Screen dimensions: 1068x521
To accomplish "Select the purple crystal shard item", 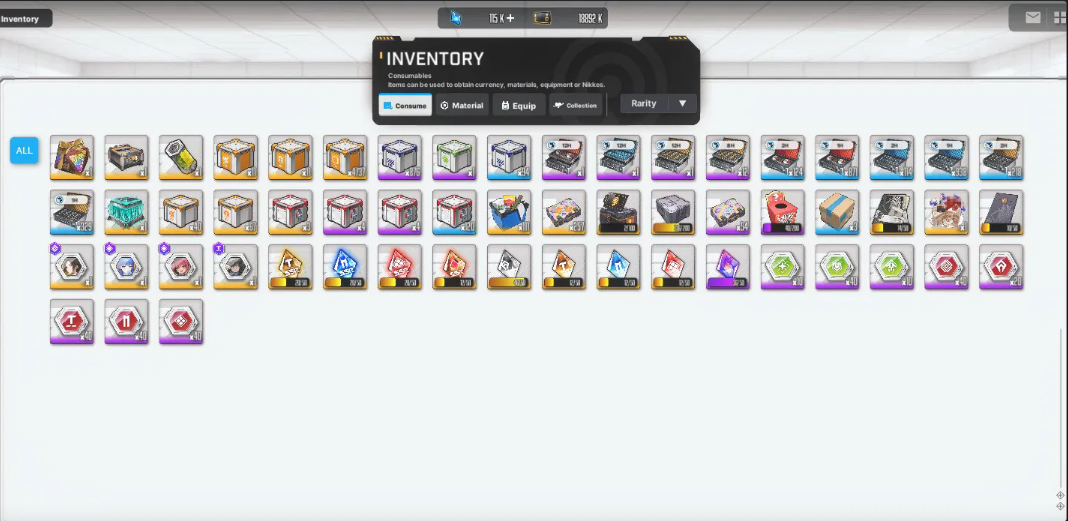I will 727,266.
